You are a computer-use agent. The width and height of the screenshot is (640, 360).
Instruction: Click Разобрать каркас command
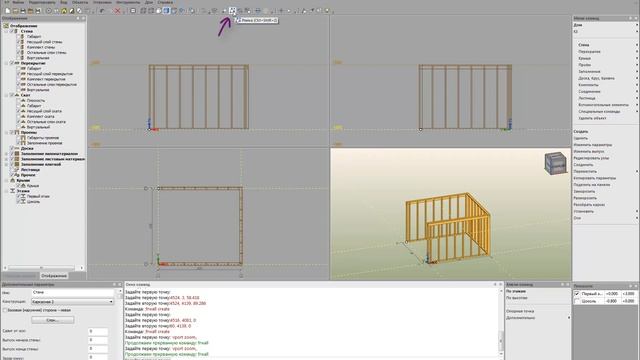(x=589, y=205)
